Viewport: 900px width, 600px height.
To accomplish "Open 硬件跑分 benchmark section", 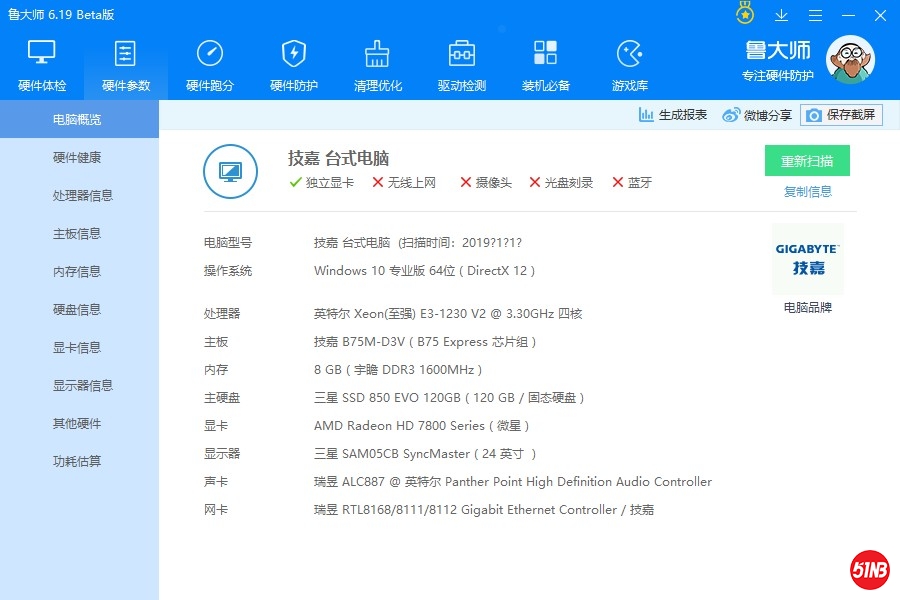I will click(x=210, y=65).
